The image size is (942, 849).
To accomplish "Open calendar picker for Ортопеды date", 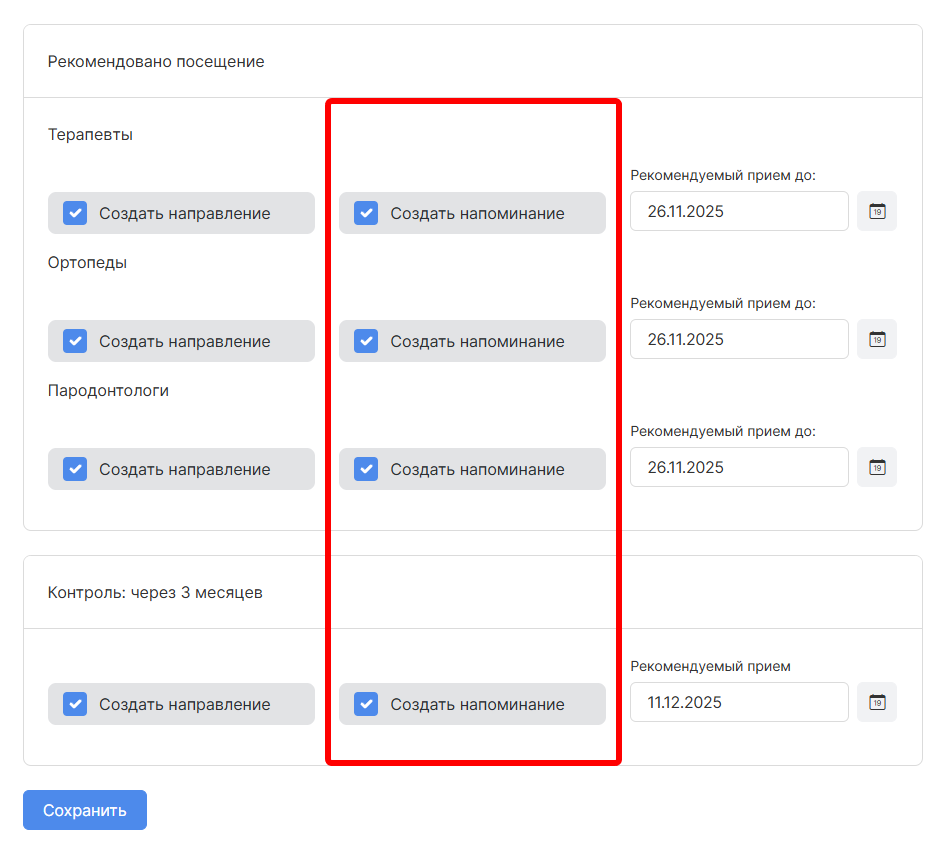I will click(x=876, y=340).
